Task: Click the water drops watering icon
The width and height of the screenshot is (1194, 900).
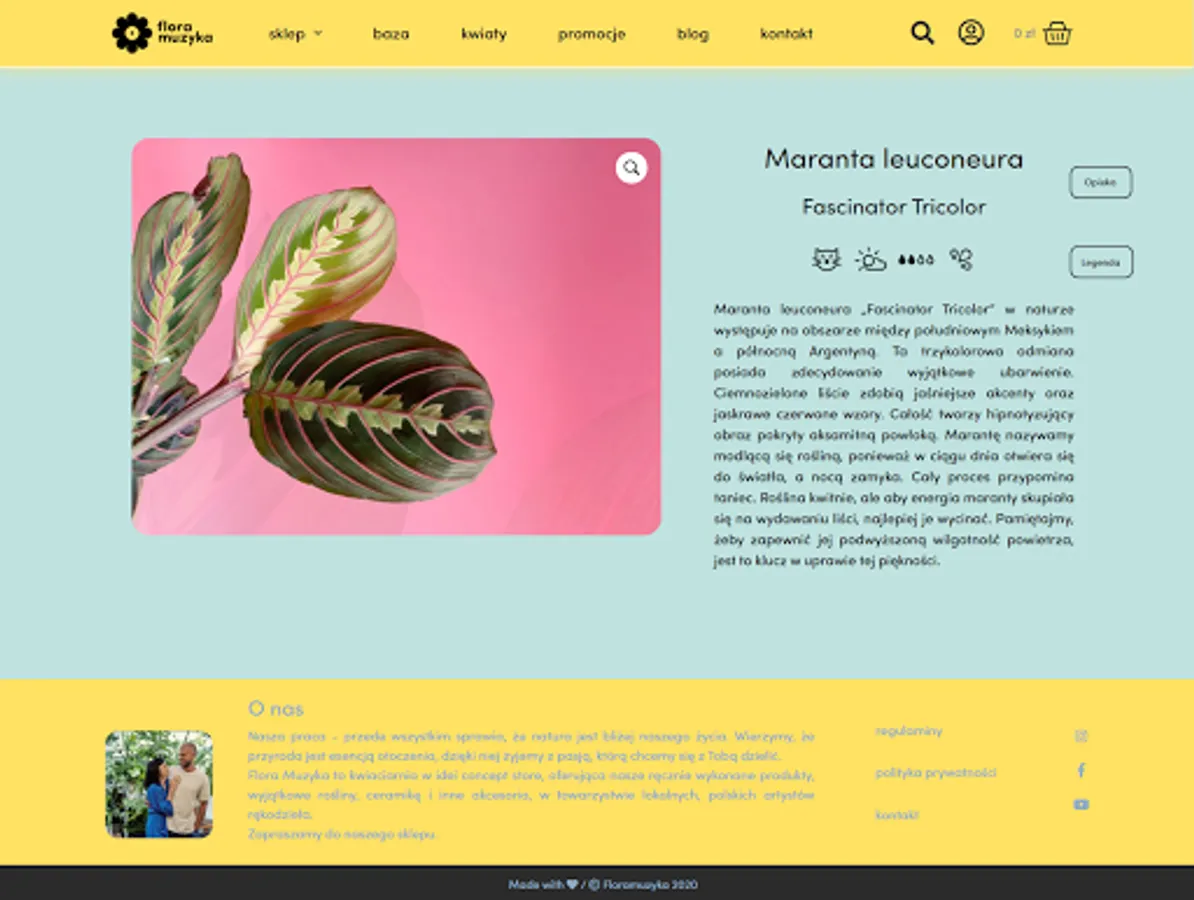Action: (x=915, y=260)
